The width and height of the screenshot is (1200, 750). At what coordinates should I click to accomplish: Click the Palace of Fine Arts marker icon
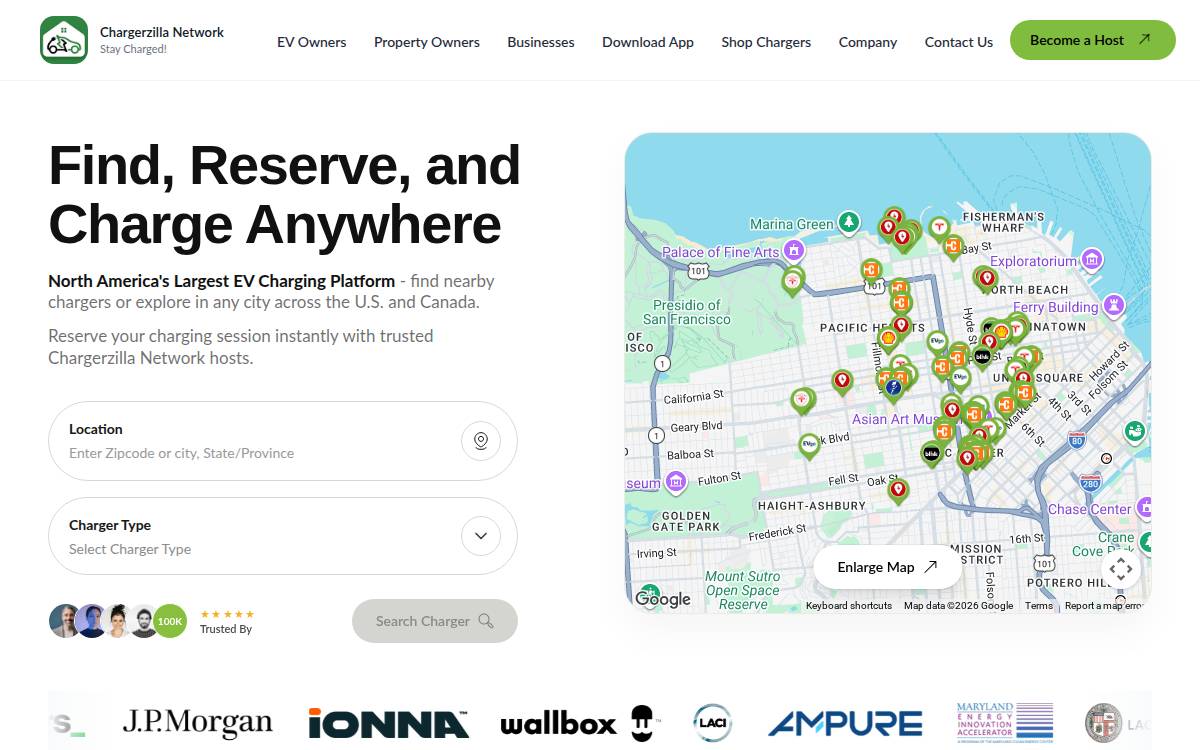tap(794, 250)
